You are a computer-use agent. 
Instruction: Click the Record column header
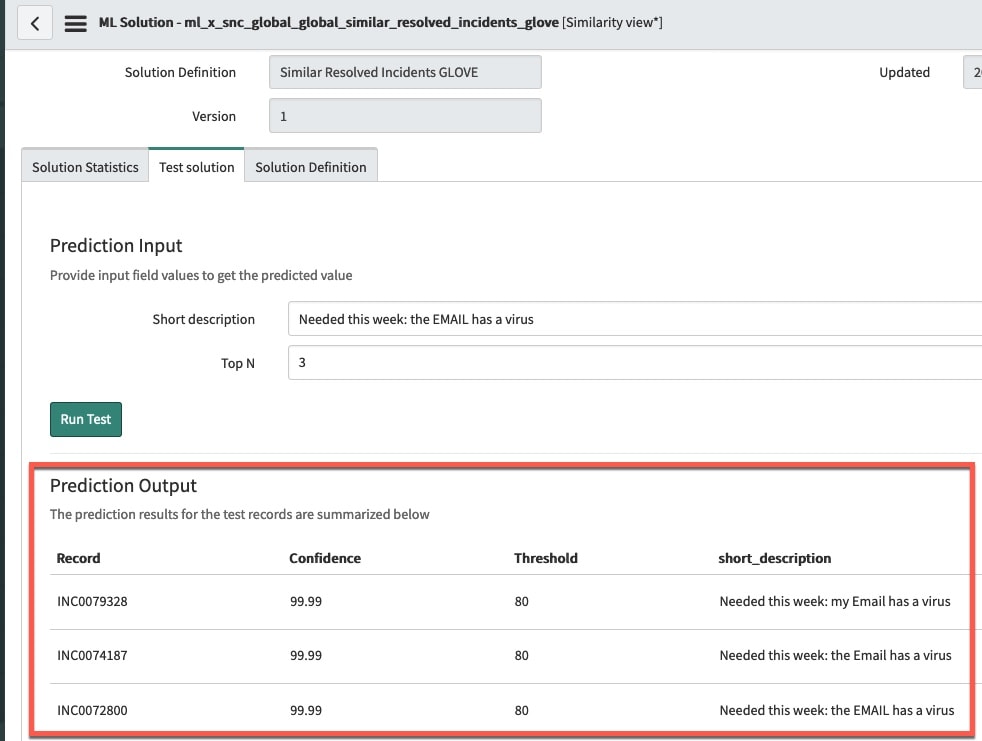[78, 558]
